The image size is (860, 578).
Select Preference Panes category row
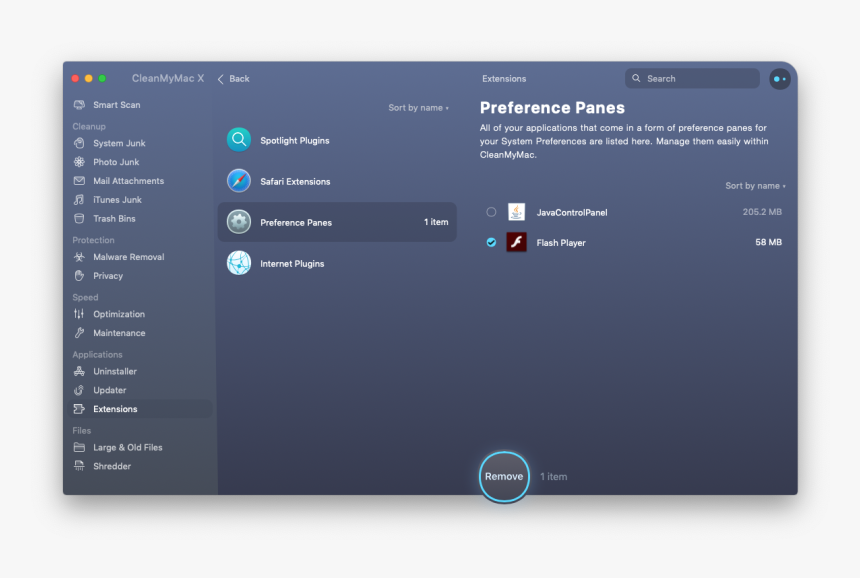(337, 222)
